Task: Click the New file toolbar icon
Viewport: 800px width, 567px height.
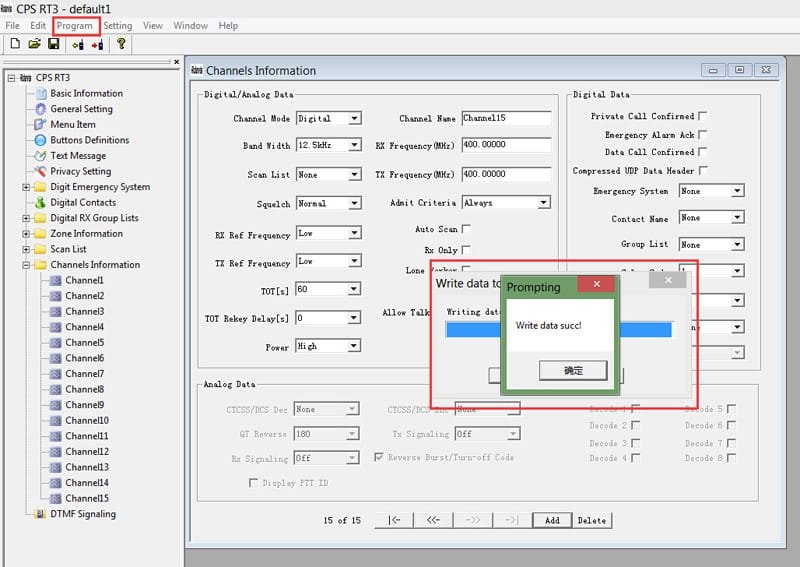Action: (x=15, y=44)
